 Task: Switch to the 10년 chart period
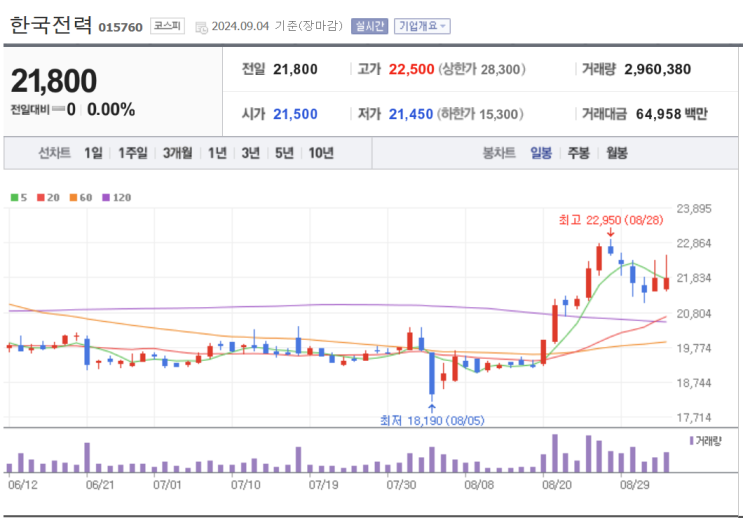[321, 153]
